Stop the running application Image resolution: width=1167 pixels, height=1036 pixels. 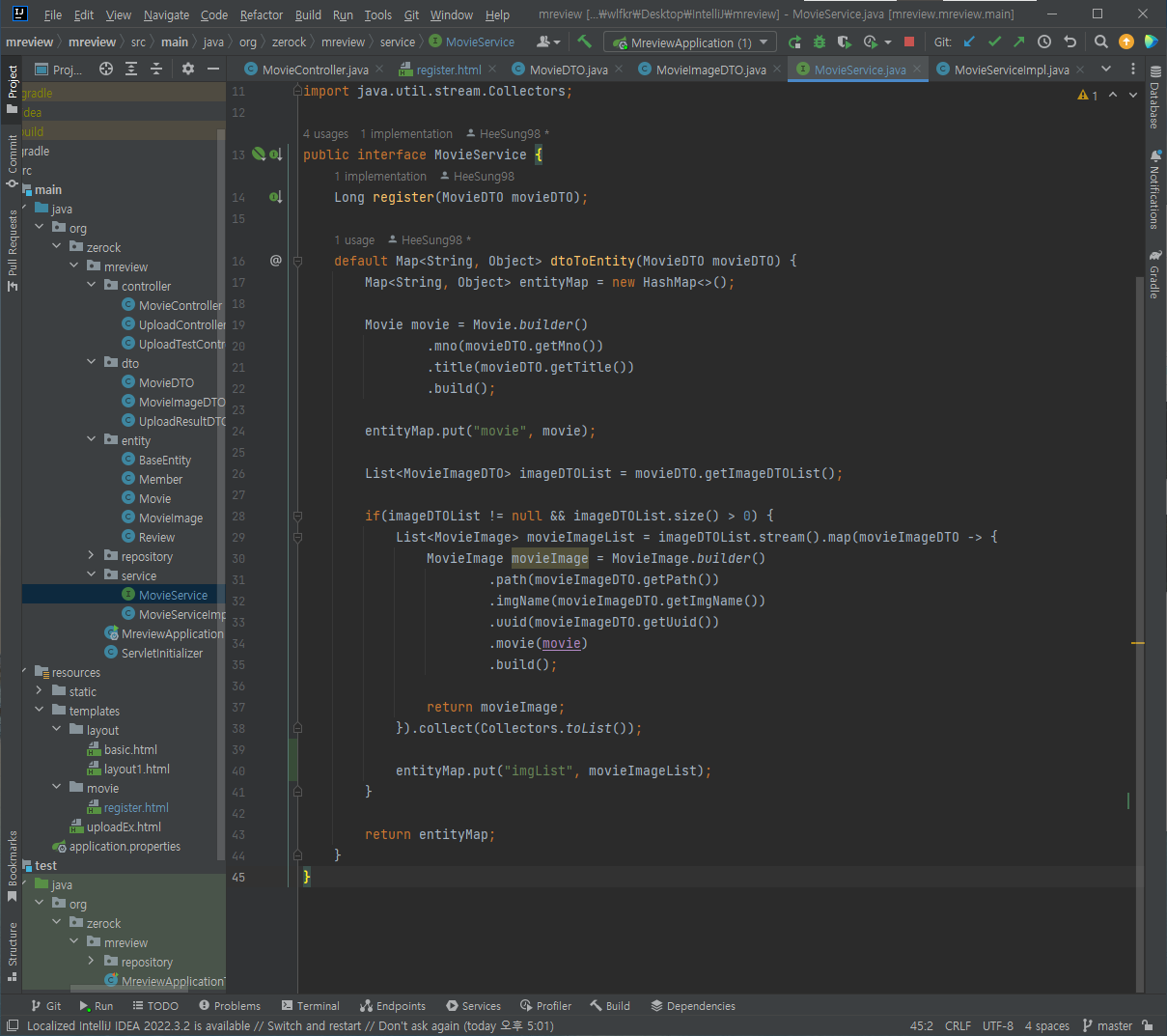(909, 42)
